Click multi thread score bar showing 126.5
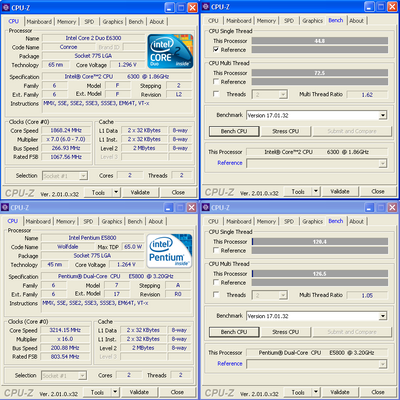 click(320, 273)
